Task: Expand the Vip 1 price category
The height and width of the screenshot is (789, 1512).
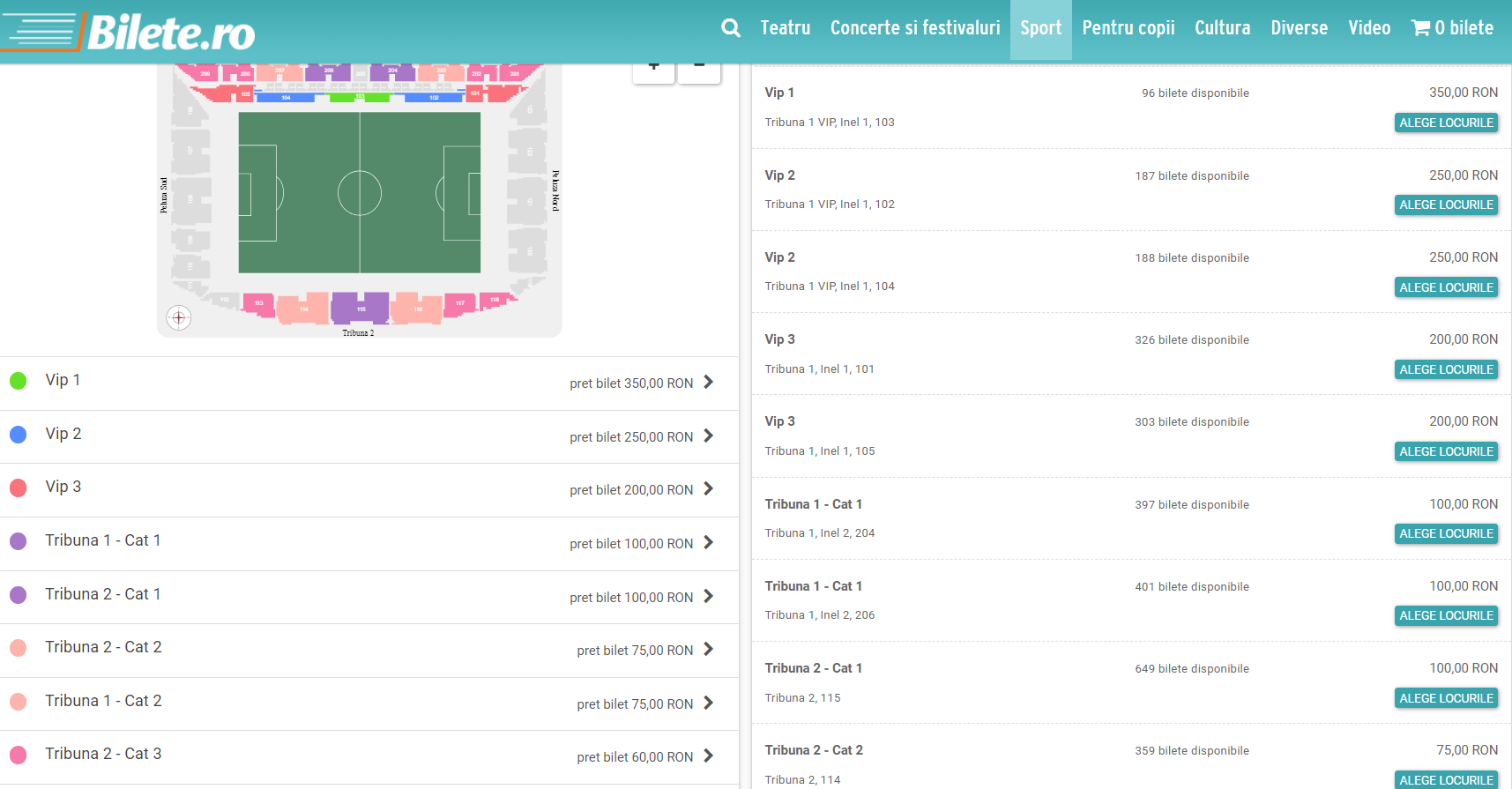Action: [x=369, y=383]
